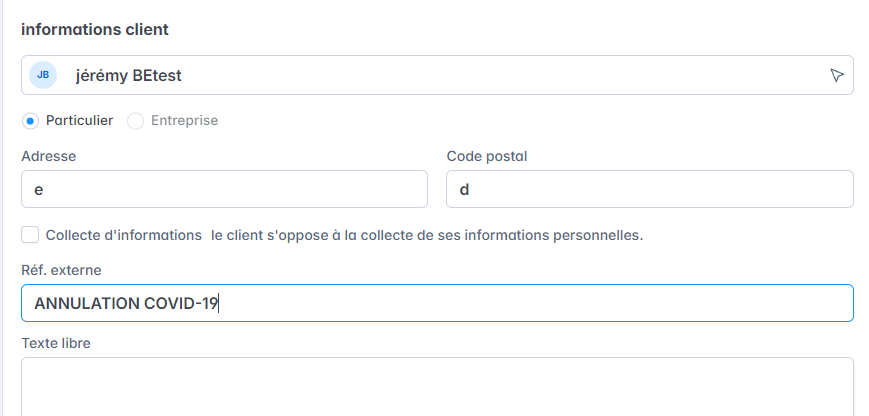This screenshot has height=416, width=869.
Task: Click the Collecte d'informations label text
Action: click(124, 235)
